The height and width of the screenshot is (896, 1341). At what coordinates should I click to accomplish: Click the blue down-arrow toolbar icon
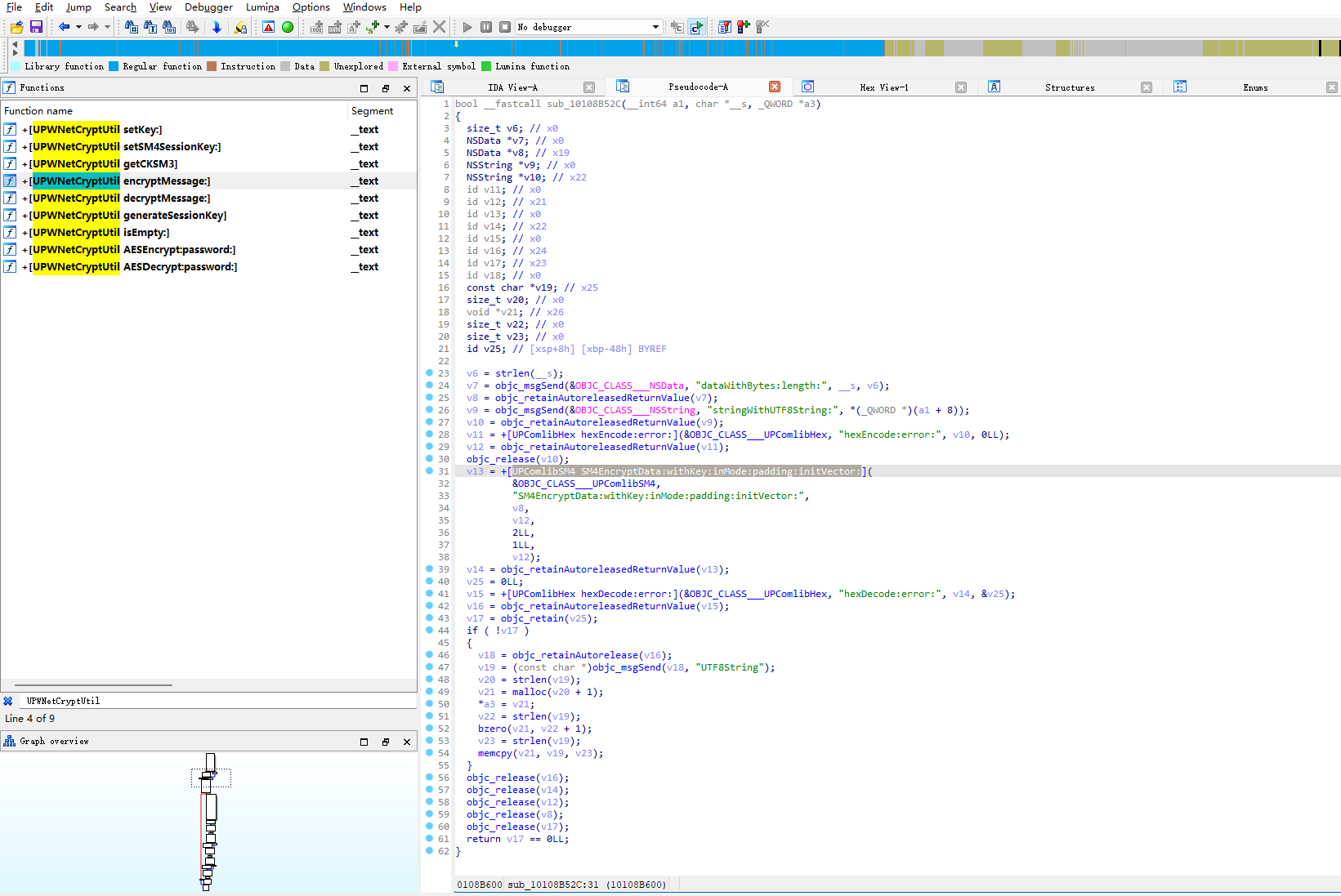tap(217, 27)
